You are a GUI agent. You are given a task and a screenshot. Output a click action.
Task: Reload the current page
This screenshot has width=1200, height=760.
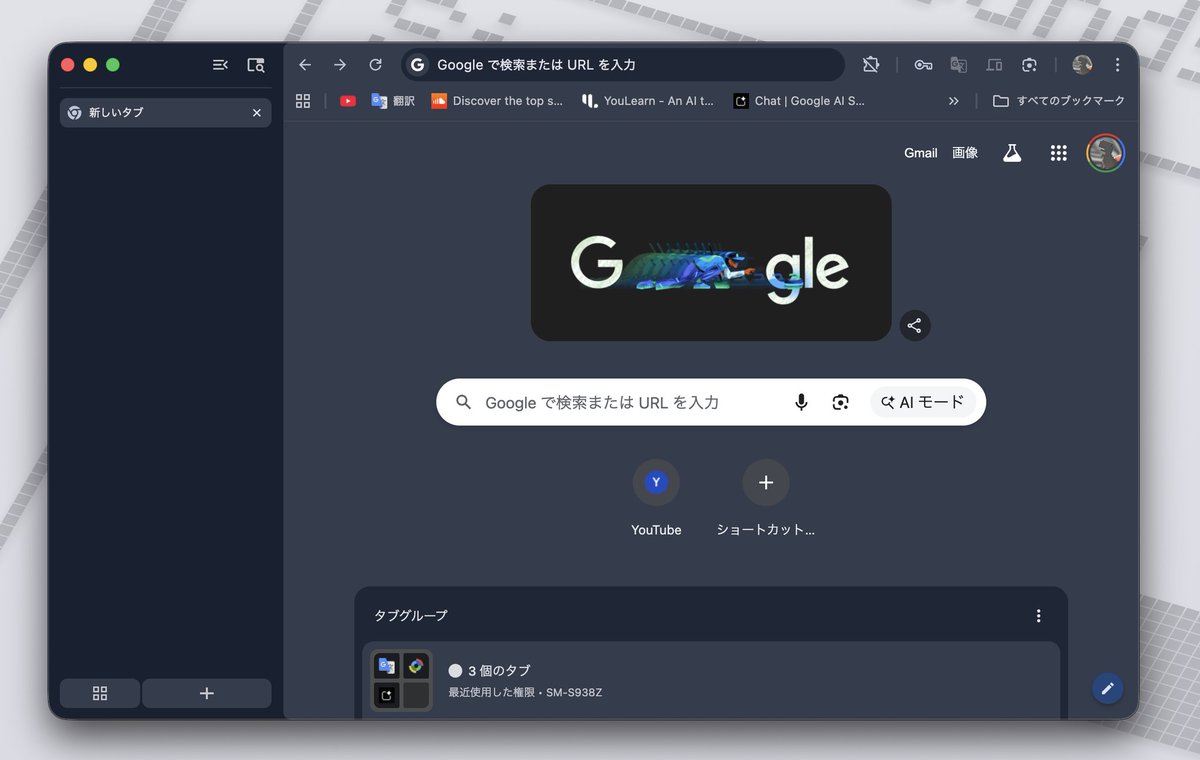point(375,65)
